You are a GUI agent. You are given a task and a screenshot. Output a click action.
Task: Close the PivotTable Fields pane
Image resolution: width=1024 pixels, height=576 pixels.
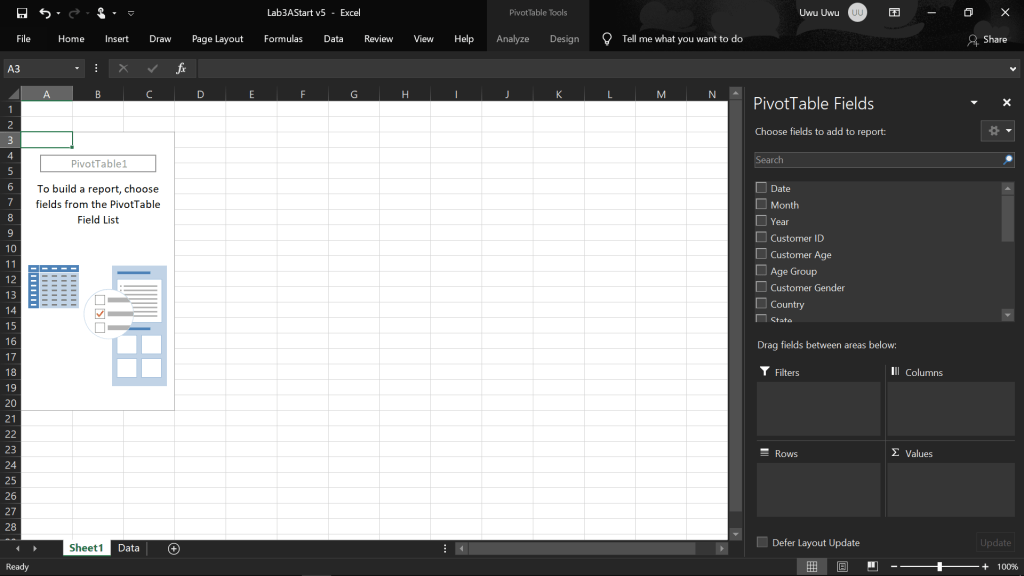click(1007, 103)
